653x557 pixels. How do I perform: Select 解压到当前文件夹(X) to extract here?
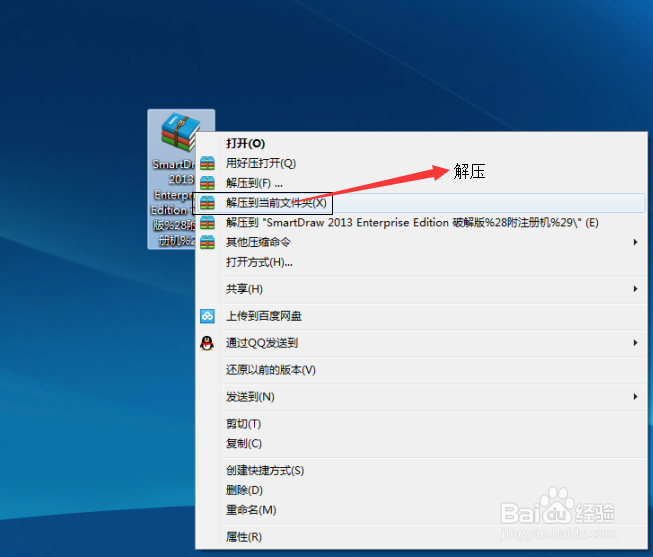(x=421, y=203)
